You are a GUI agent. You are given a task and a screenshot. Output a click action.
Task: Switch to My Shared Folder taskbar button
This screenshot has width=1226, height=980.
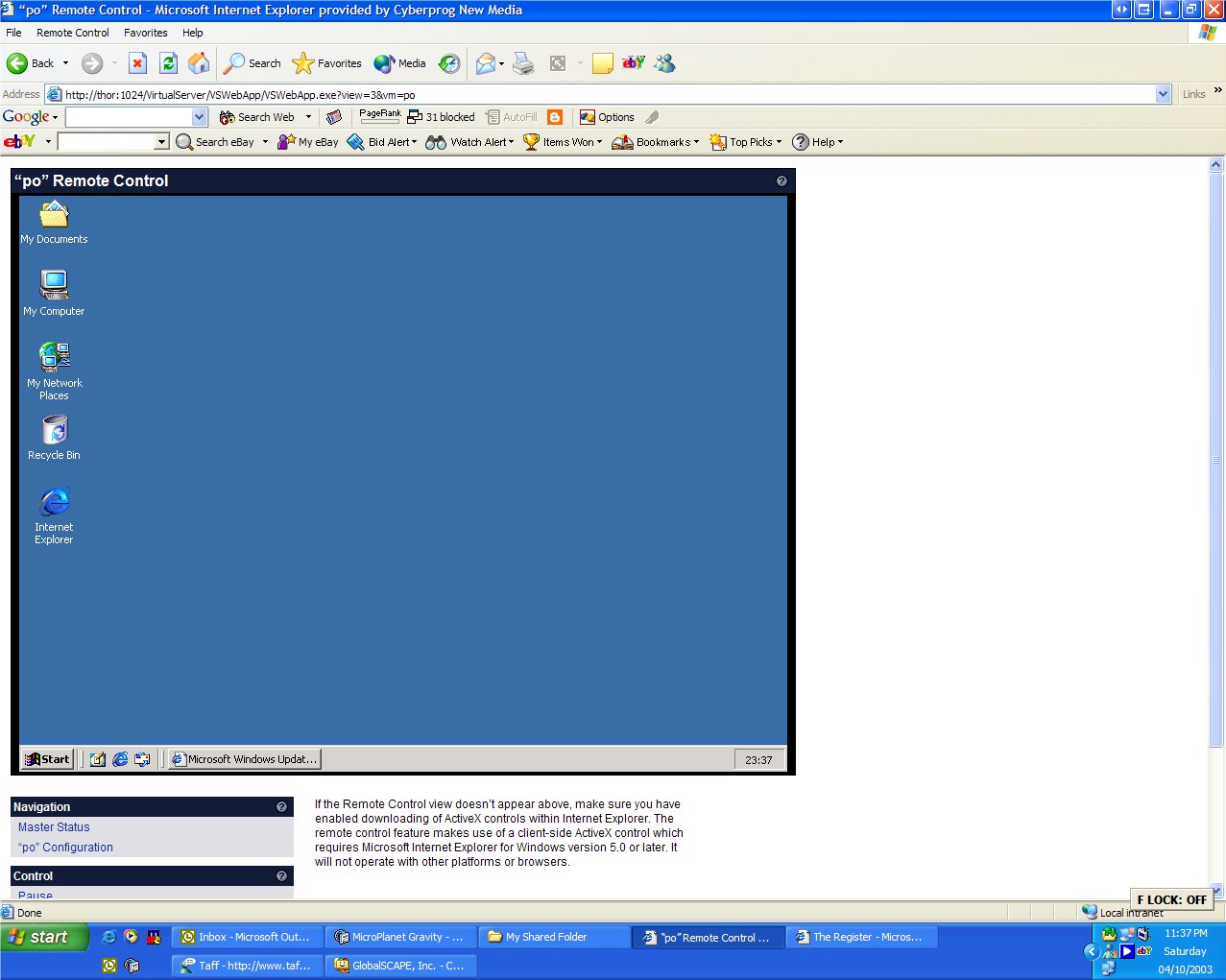555,937
